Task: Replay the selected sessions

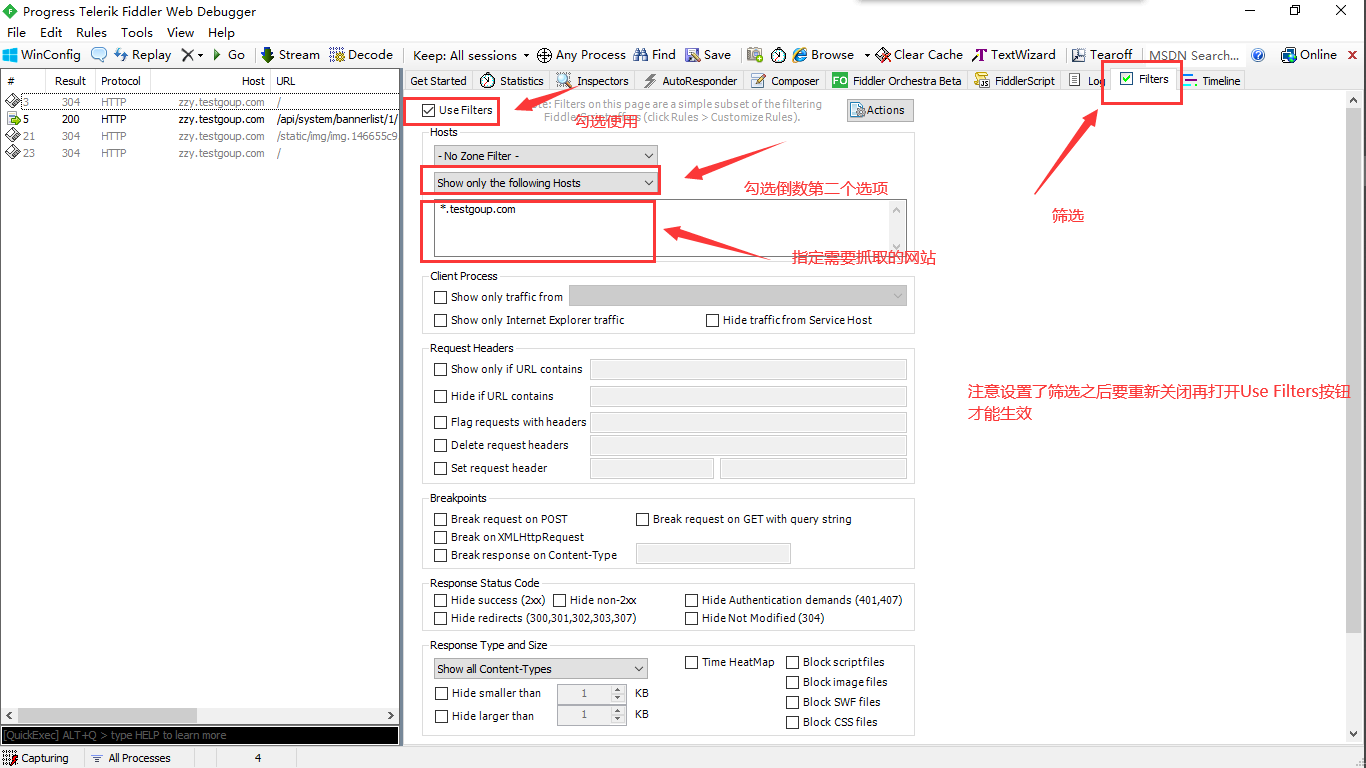Action: 142,55
